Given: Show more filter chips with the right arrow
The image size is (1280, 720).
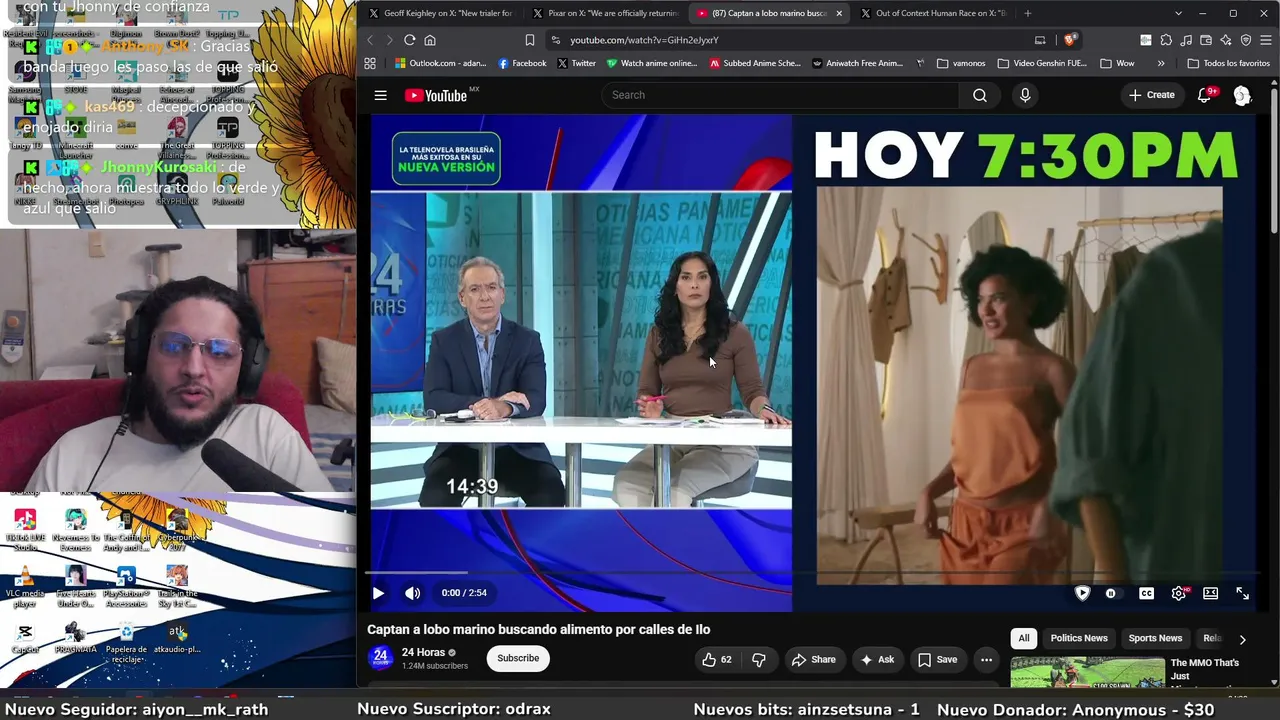Looking at the screenshot, I should pos(1242,639).
